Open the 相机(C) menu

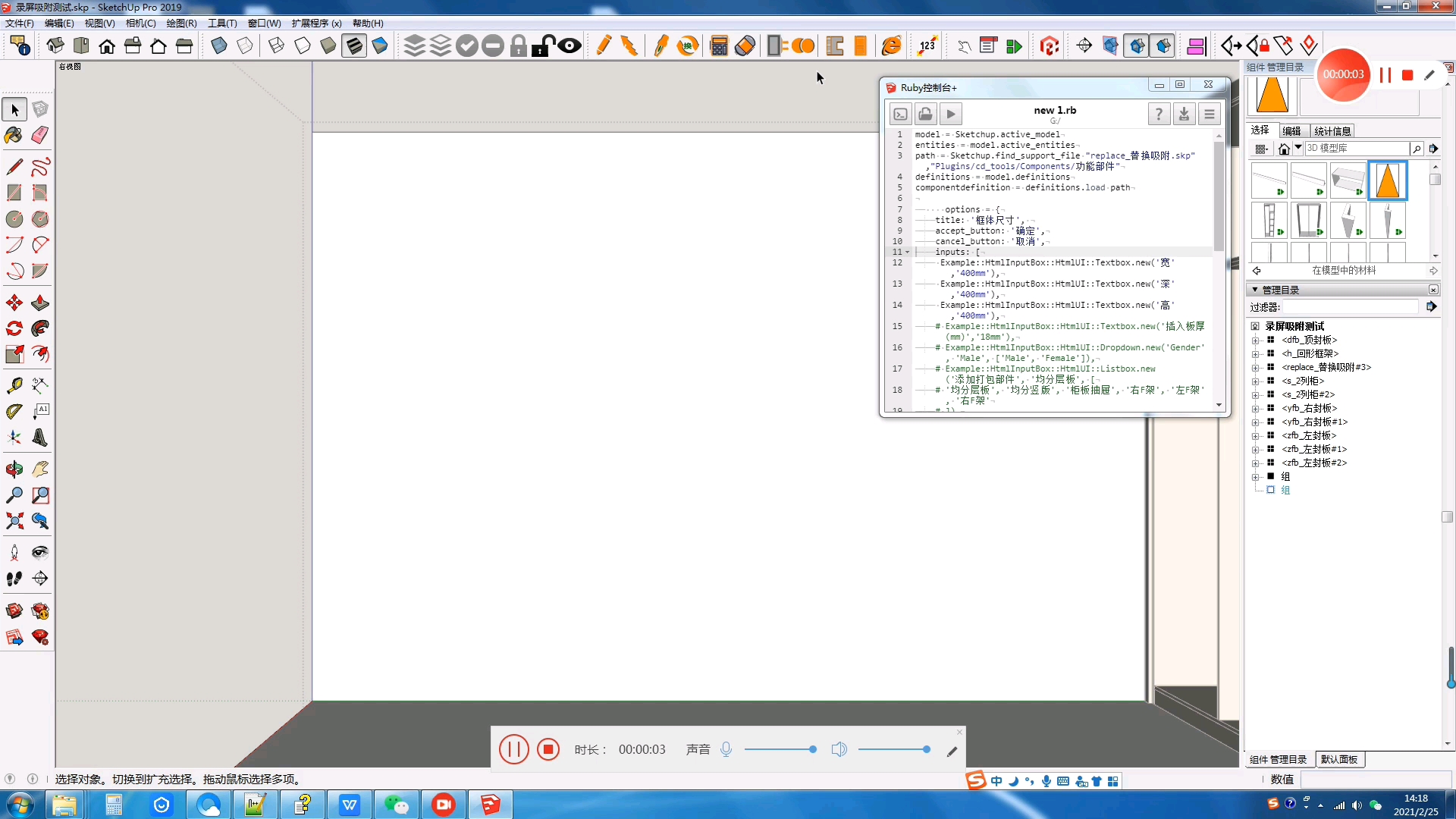tap(140, 24)
